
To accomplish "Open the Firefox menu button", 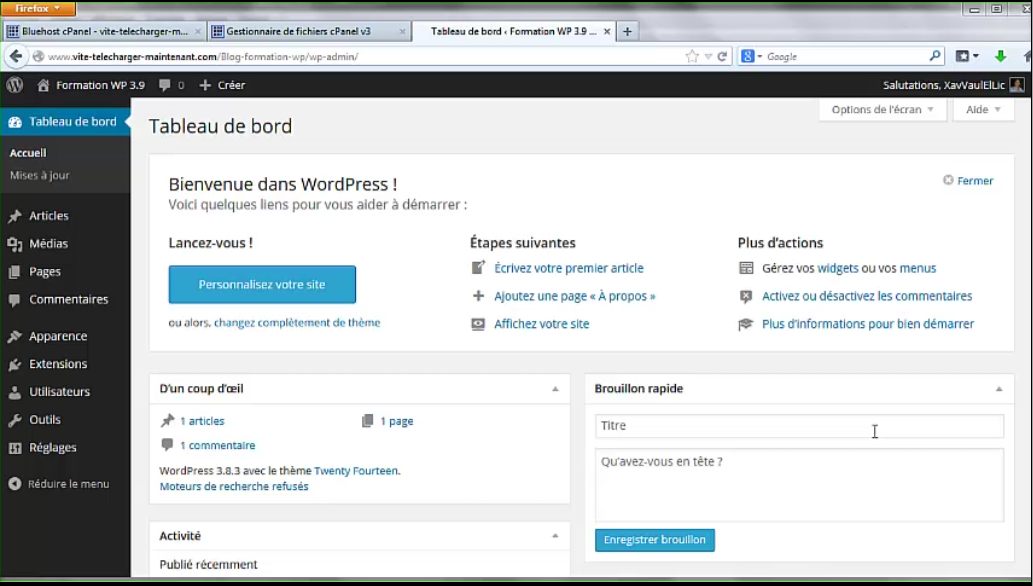I will point(38,8).
